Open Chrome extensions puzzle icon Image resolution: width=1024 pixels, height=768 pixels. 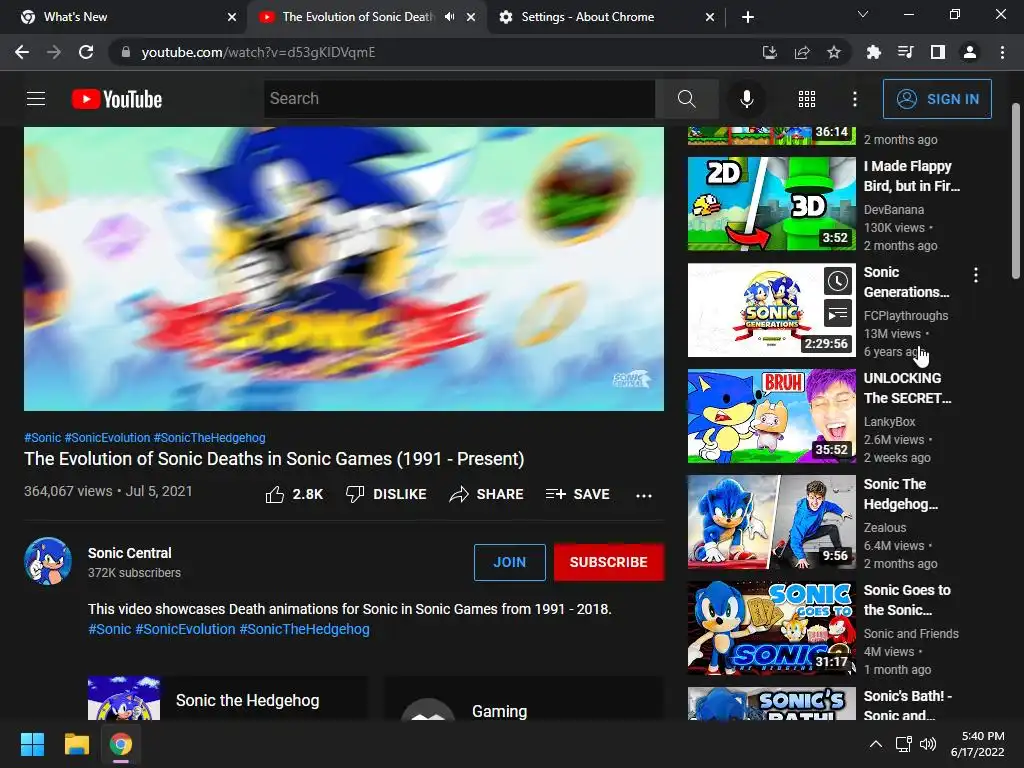(873, 52)
